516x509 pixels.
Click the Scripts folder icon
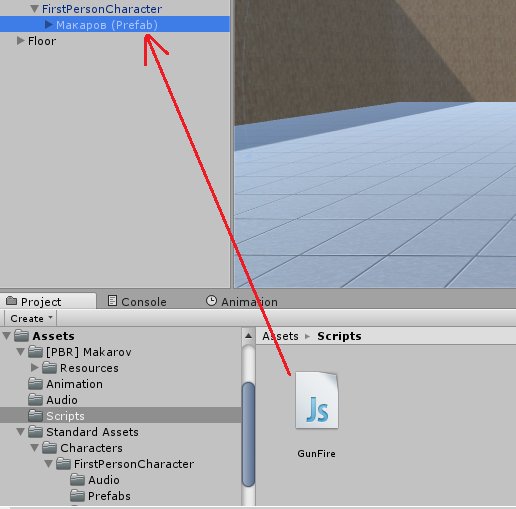tap(35, 416)
